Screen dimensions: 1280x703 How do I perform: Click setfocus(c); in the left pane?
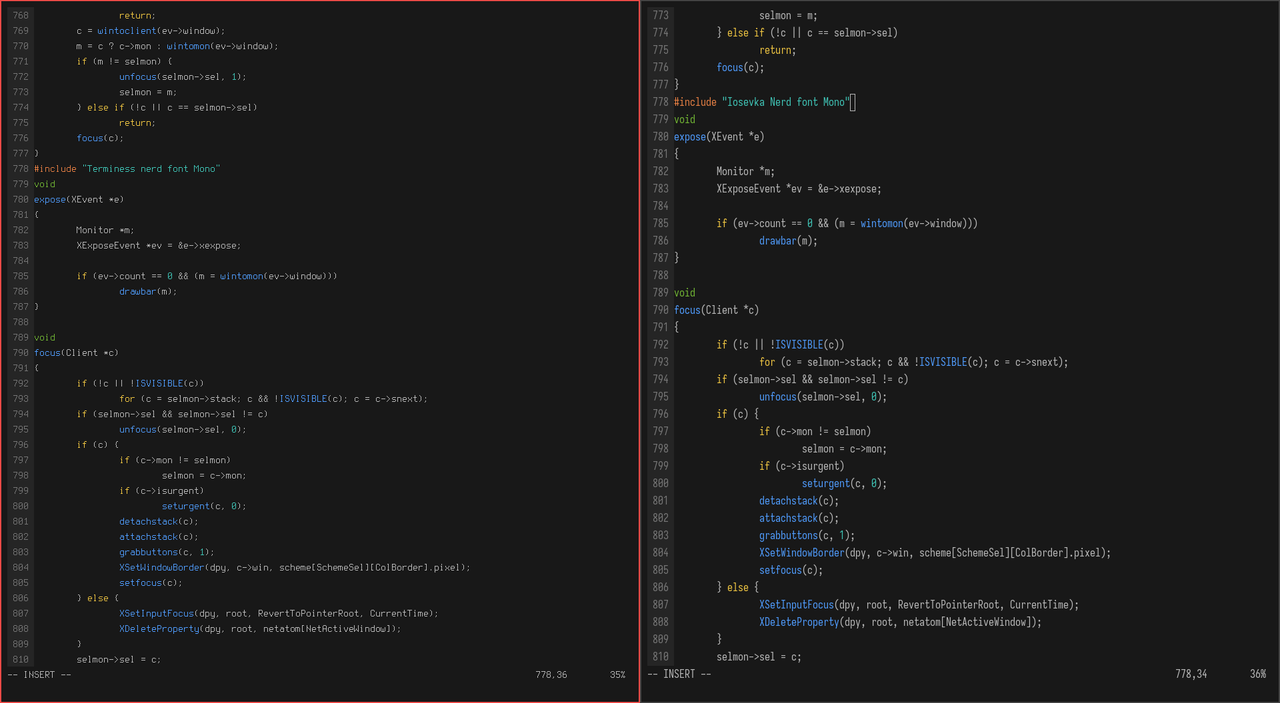[x=151, y=583]
